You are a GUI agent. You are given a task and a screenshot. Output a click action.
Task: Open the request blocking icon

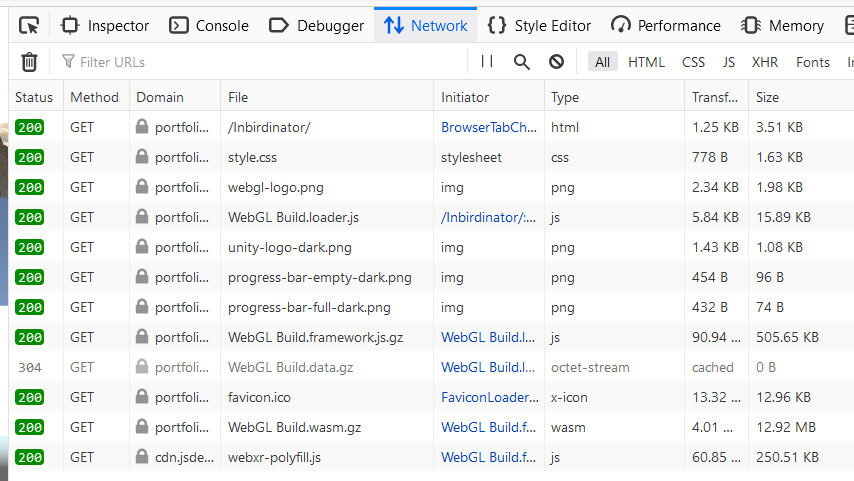[x=556, y=62]
